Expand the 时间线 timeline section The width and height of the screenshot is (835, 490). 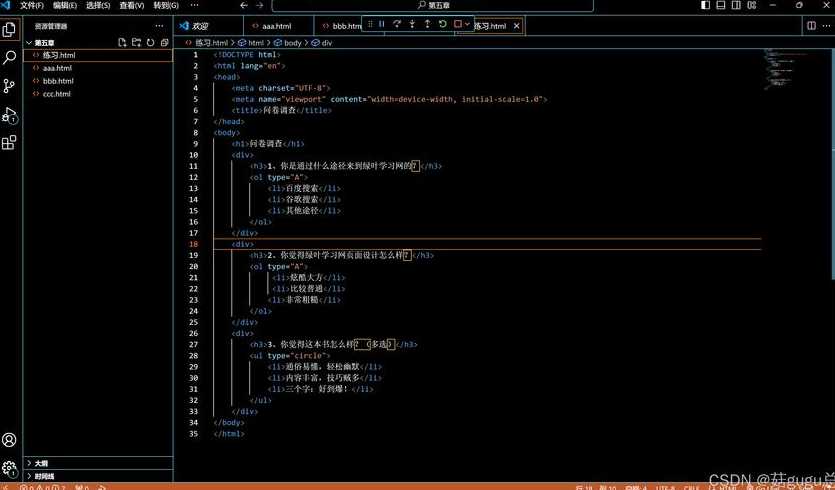(x=98, y=476)
